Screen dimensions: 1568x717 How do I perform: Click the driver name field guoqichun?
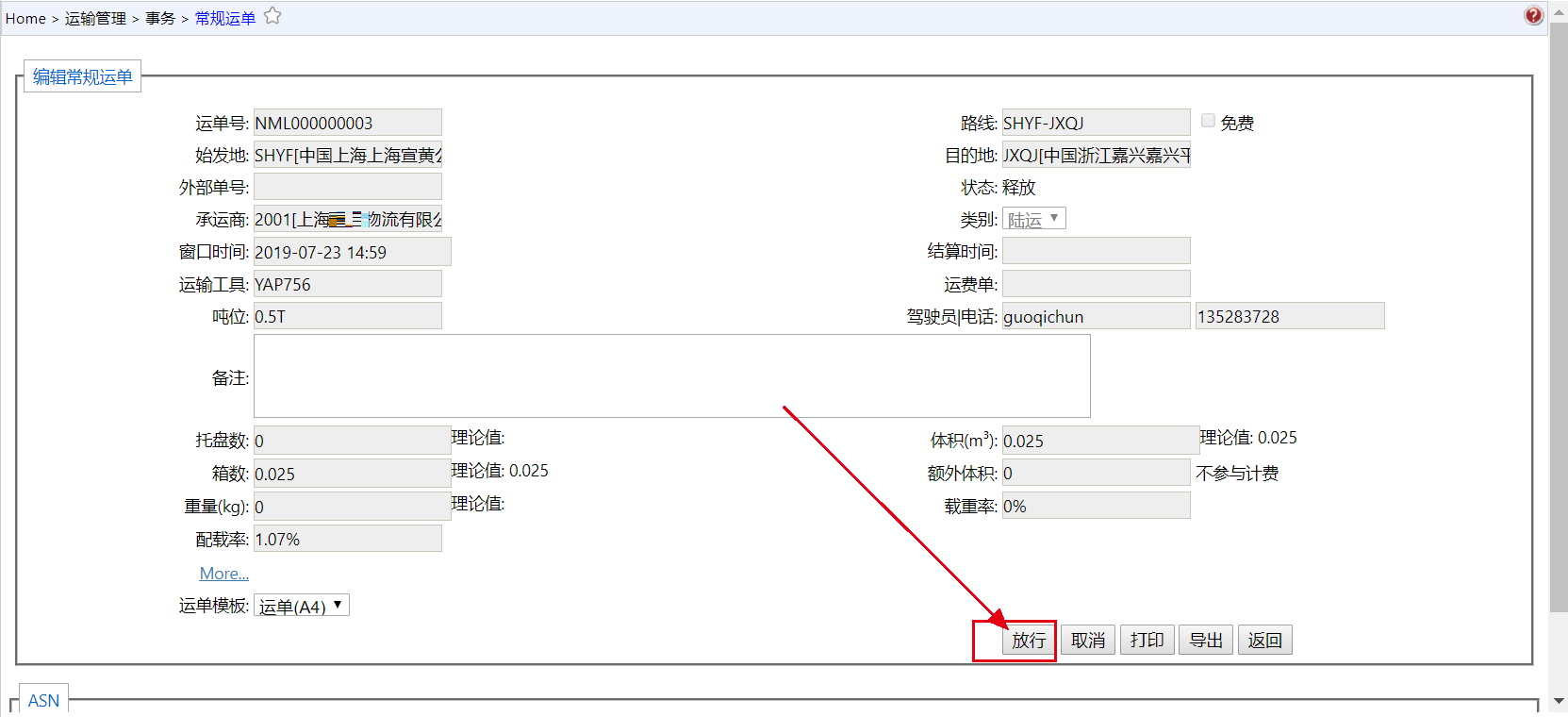pos(1097,316)
